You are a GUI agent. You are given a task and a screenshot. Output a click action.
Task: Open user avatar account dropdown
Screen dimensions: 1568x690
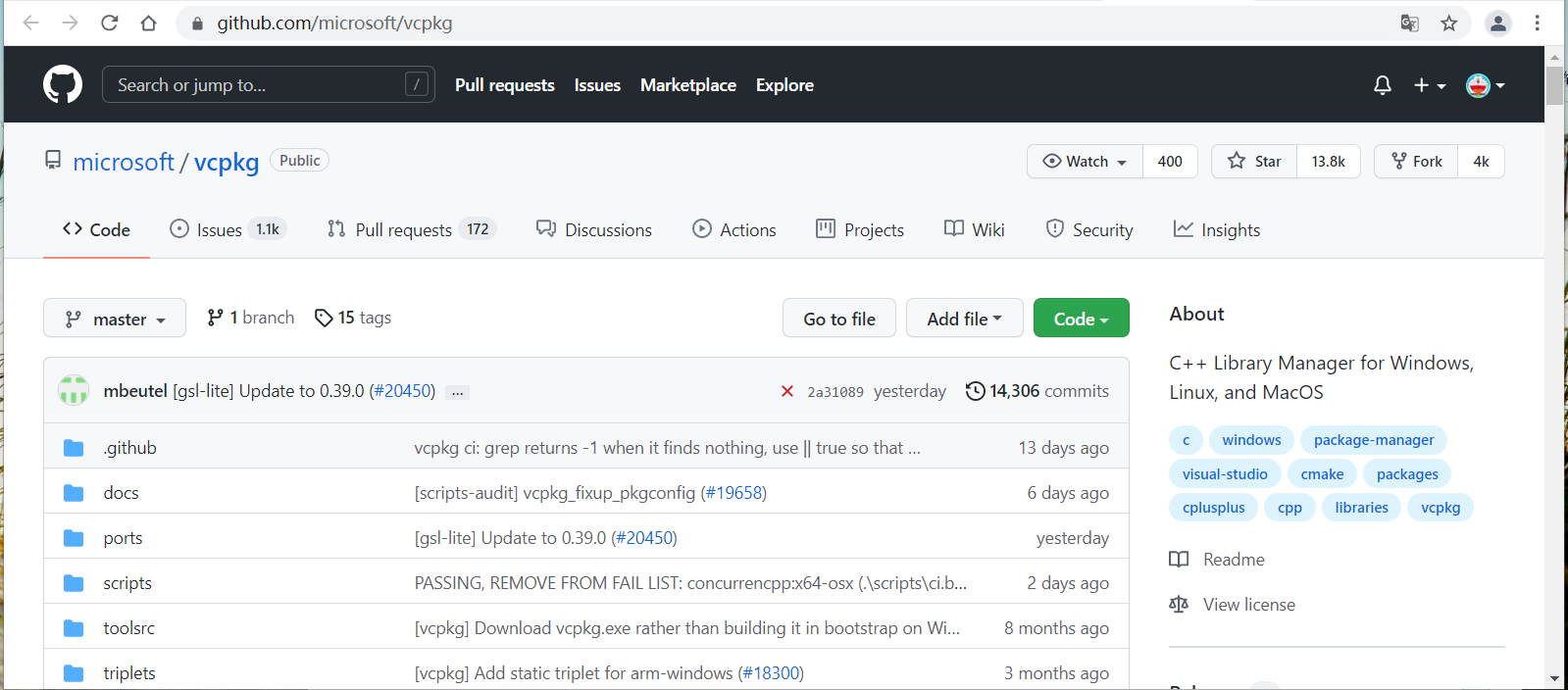coord(1486,85)
